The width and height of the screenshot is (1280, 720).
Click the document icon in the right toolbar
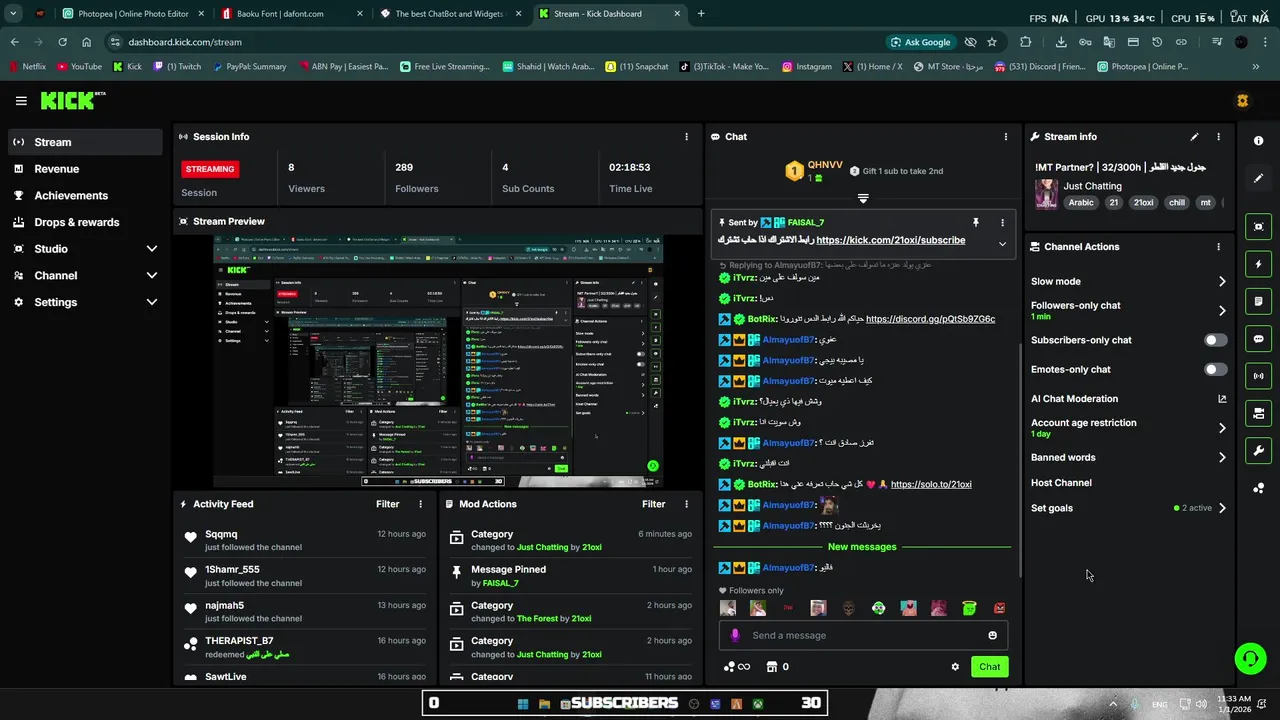1258,301
